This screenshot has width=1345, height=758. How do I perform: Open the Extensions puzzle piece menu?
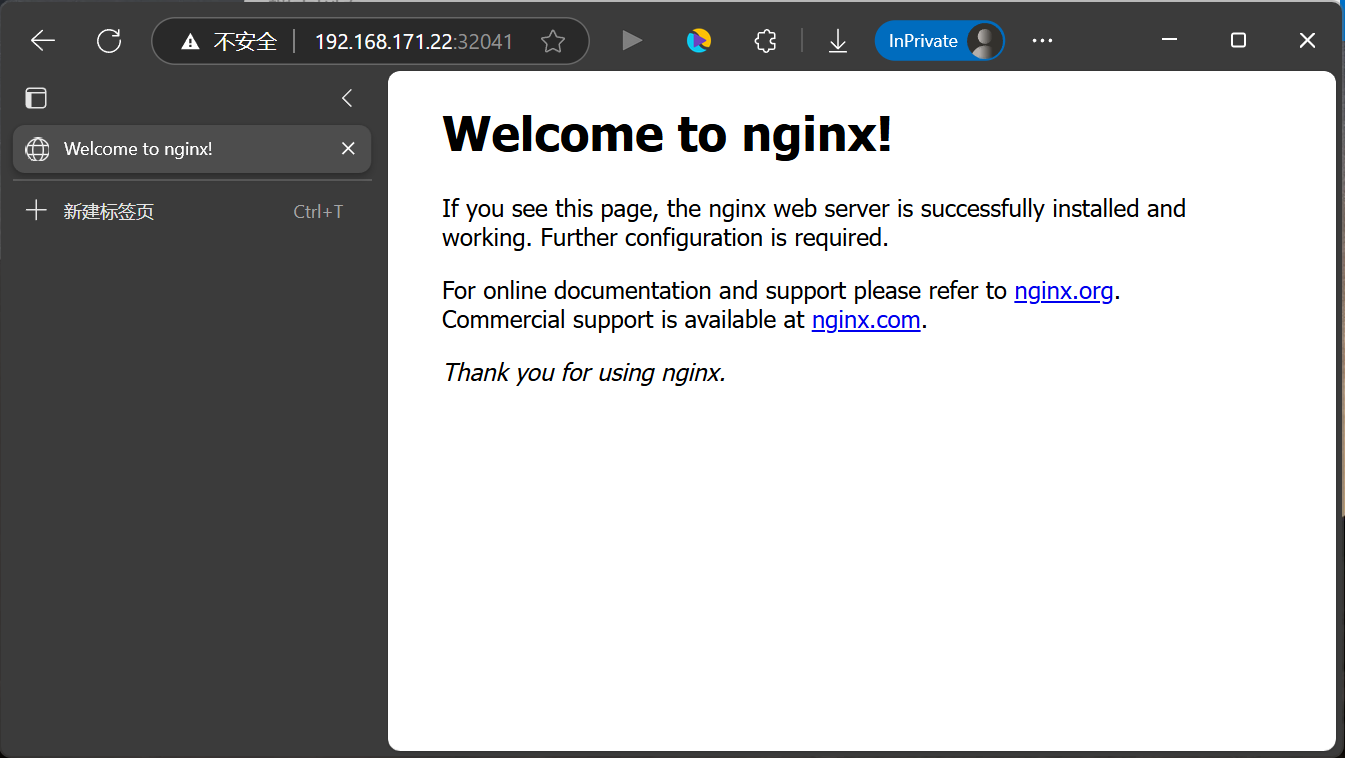point(765,41)
